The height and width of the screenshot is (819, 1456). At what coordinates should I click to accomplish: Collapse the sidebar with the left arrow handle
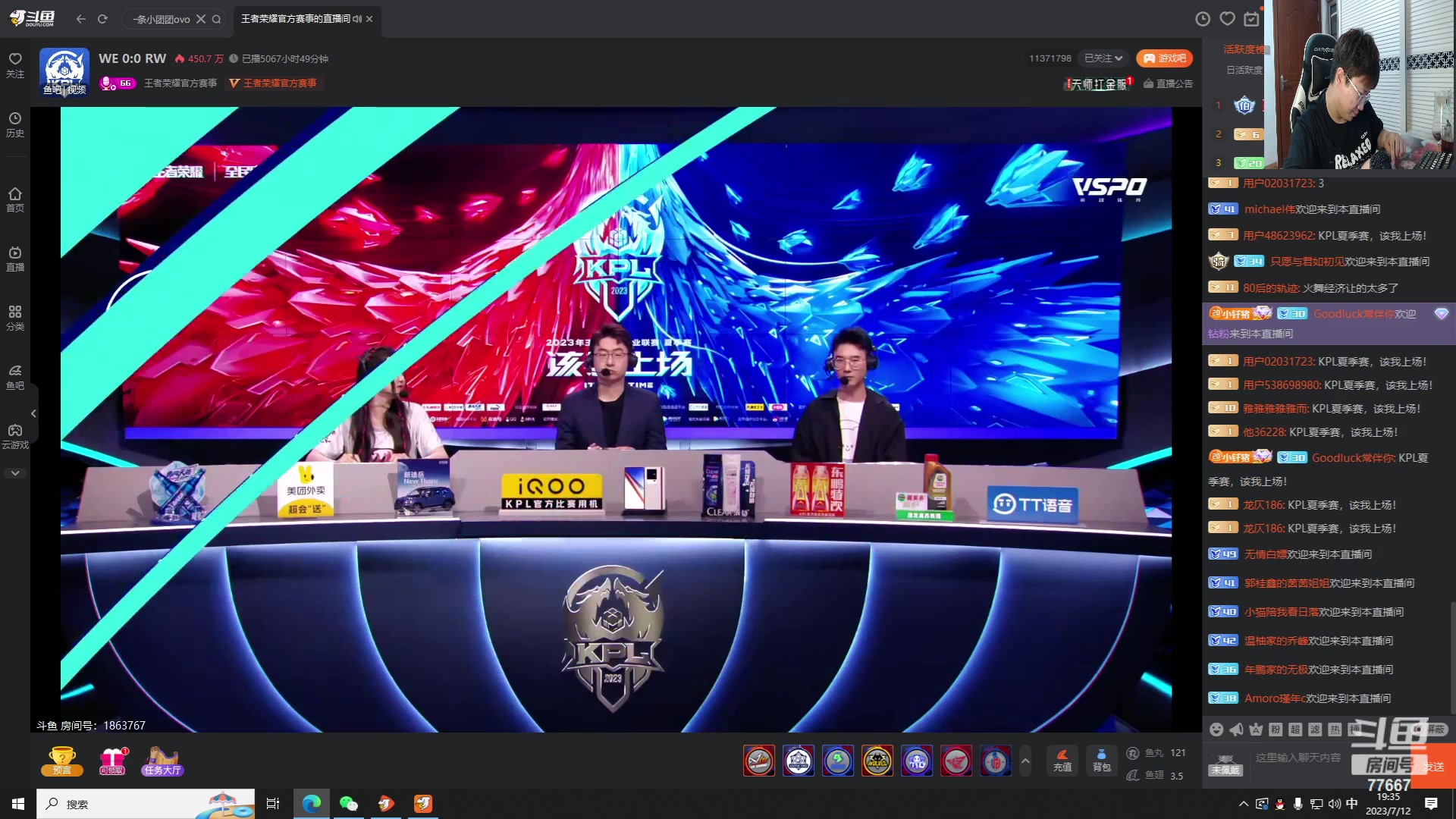pos(33,413)
